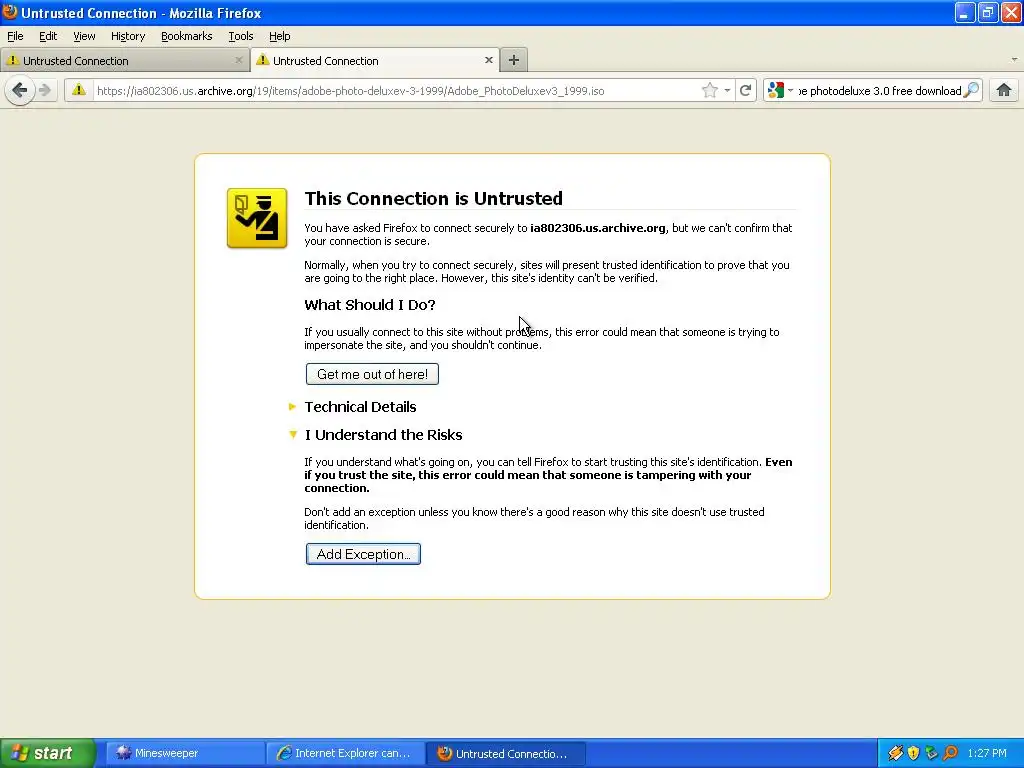Image resolution: width=1024 pixels, height=768 pixels.
Task: Open the Tools menu
Action: coord(241,36)
